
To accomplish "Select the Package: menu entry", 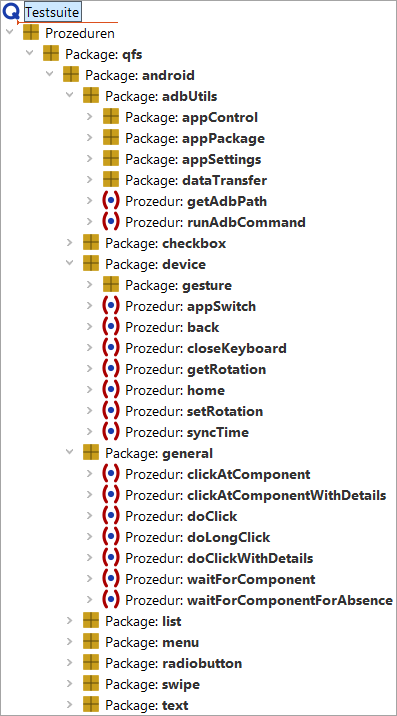I will click(152, 642).
